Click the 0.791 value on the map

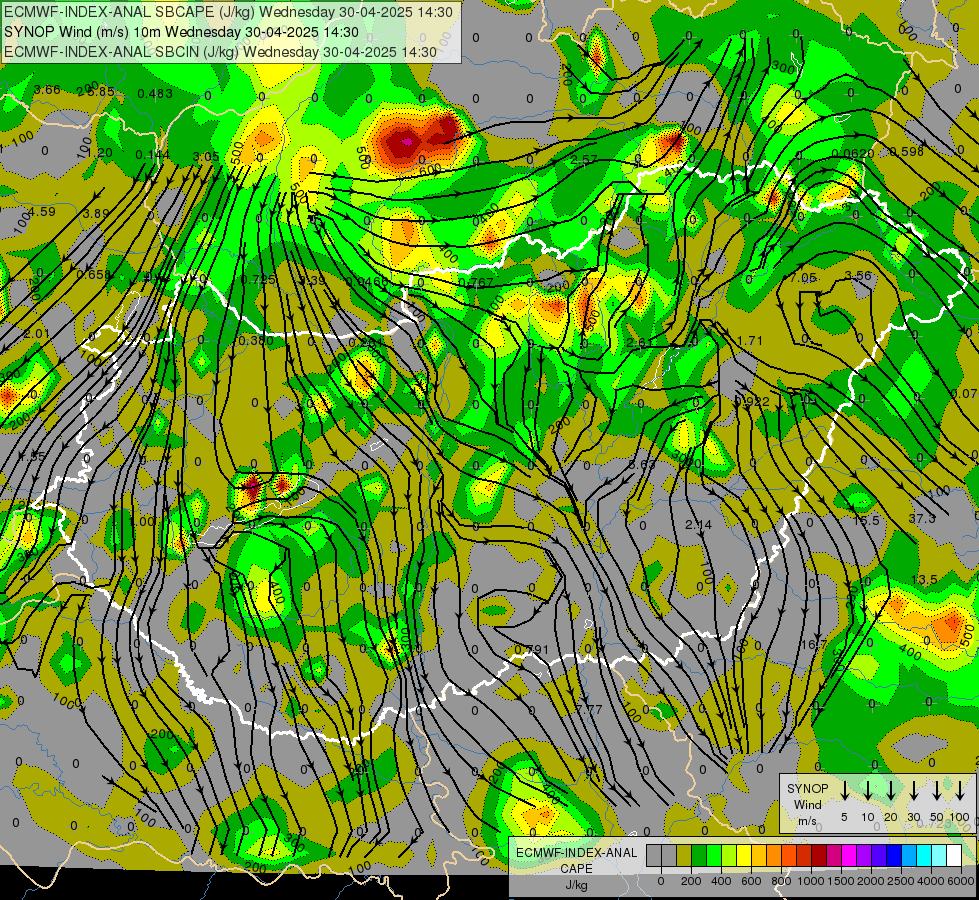(531, 650)
